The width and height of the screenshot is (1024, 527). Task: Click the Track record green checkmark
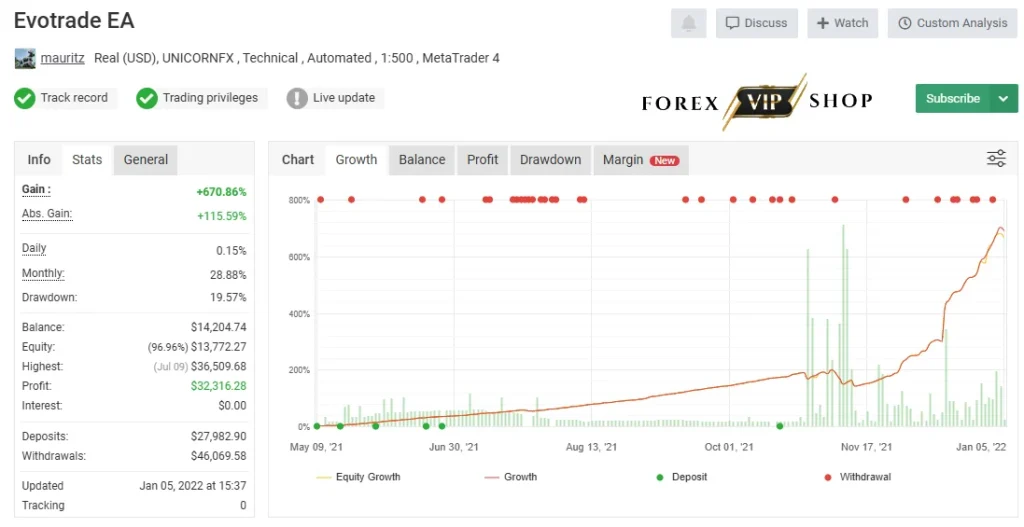tap(25, 99)
